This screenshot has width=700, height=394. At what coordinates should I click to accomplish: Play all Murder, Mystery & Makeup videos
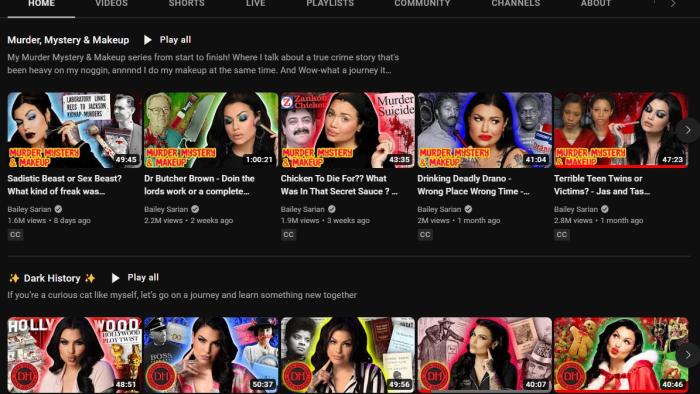tap(167, 40)
